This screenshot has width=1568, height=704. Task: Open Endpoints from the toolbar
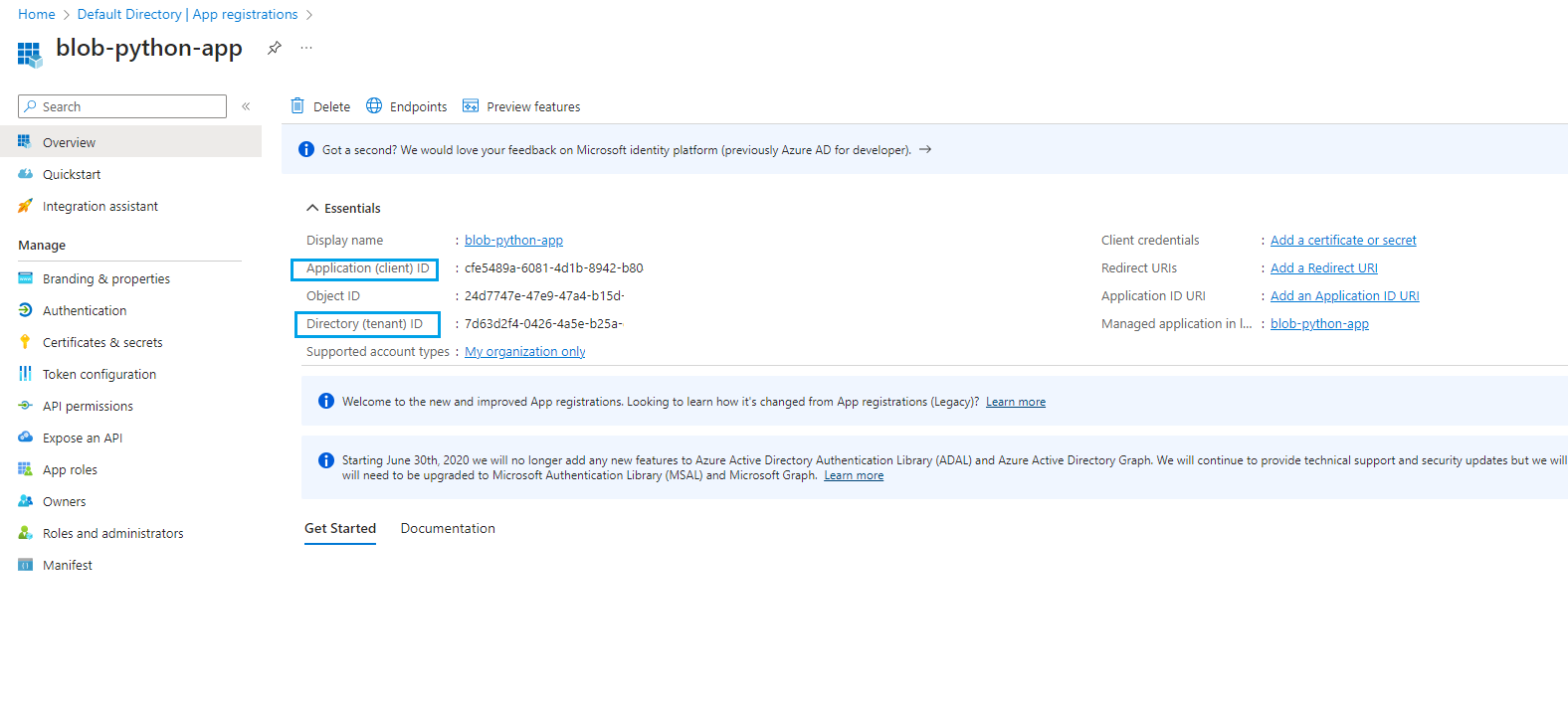(x=407, y=106)
